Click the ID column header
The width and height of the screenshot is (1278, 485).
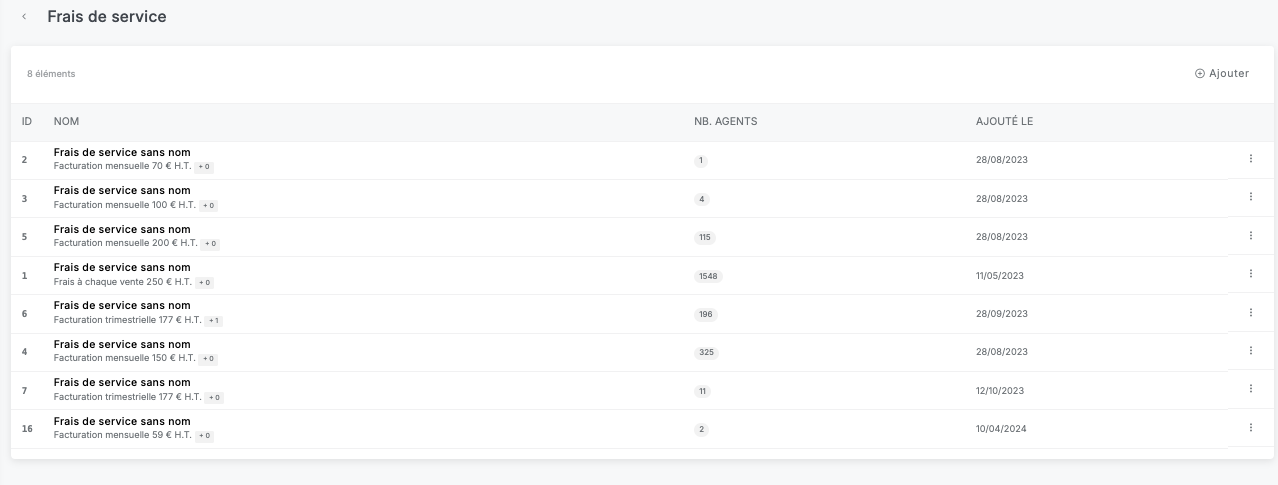27,122
